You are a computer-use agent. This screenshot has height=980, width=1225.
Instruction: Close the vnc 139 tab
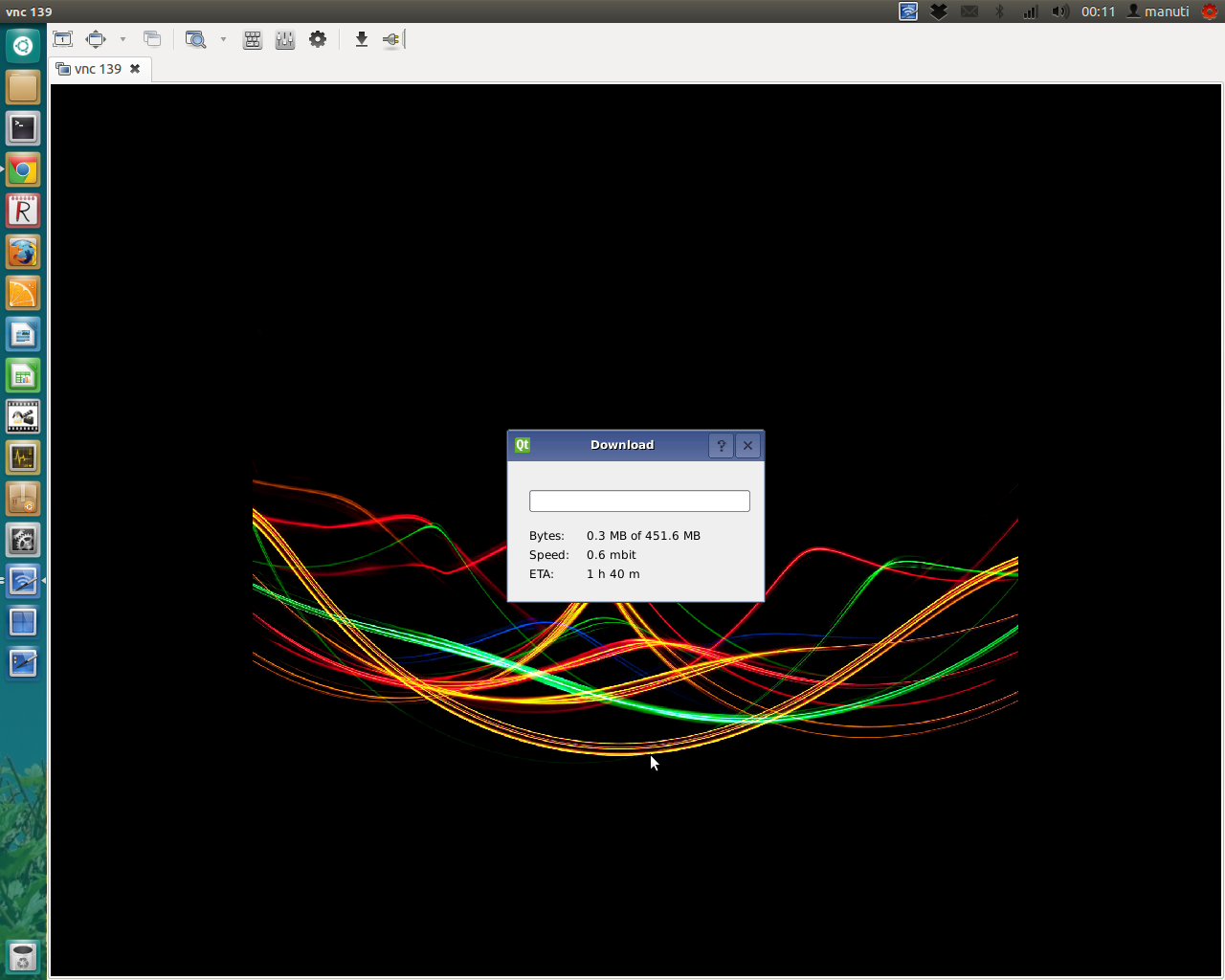135,69
